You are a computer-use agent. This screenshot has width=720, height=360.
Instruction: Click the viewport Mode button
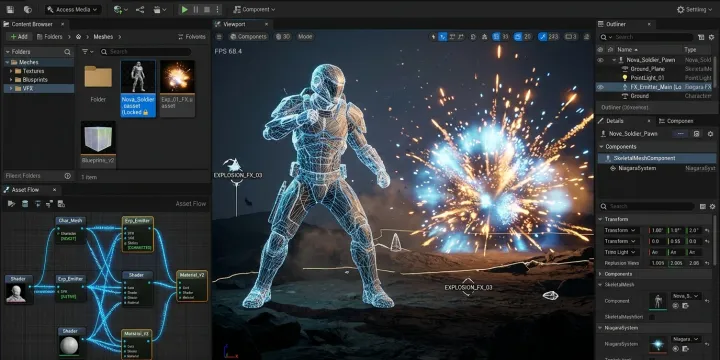click(x=305, y=37)
